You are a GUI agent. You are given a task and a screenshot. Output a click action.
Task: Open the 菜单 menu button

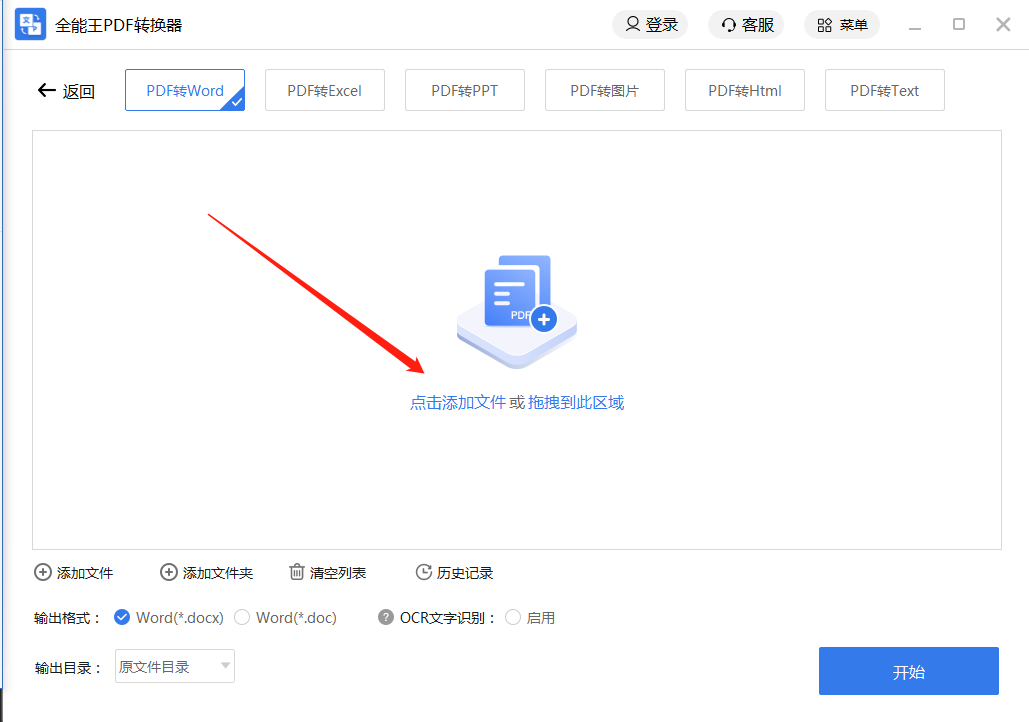[x=842, y=25]
